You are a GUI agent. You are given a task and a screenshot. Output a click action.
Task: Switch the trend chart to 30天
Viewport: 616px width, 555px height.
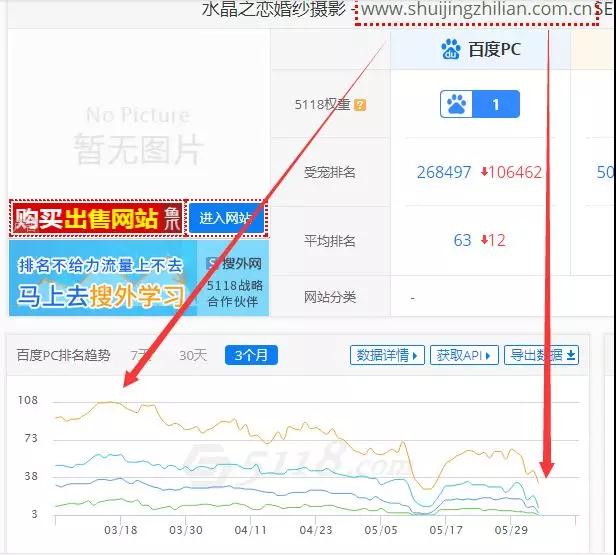pyautogui.click(x=193, y=355)
